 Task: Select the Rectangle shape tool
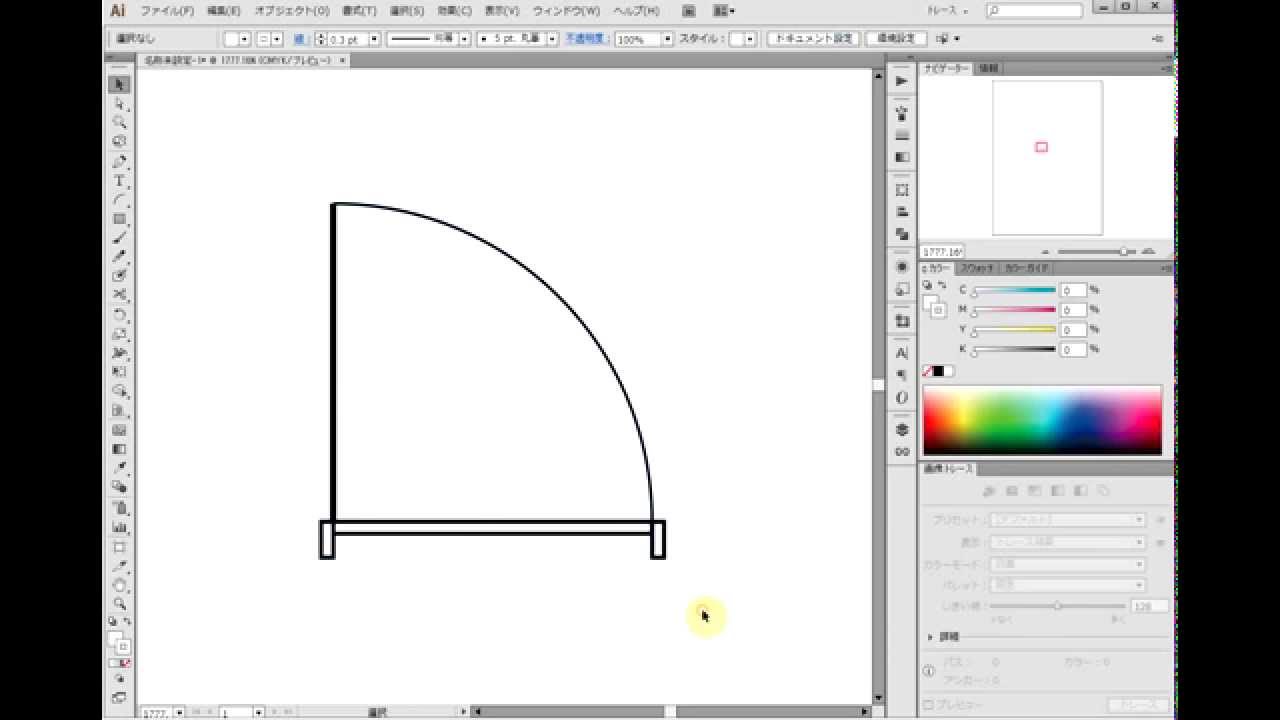click(x=119, y=219)
